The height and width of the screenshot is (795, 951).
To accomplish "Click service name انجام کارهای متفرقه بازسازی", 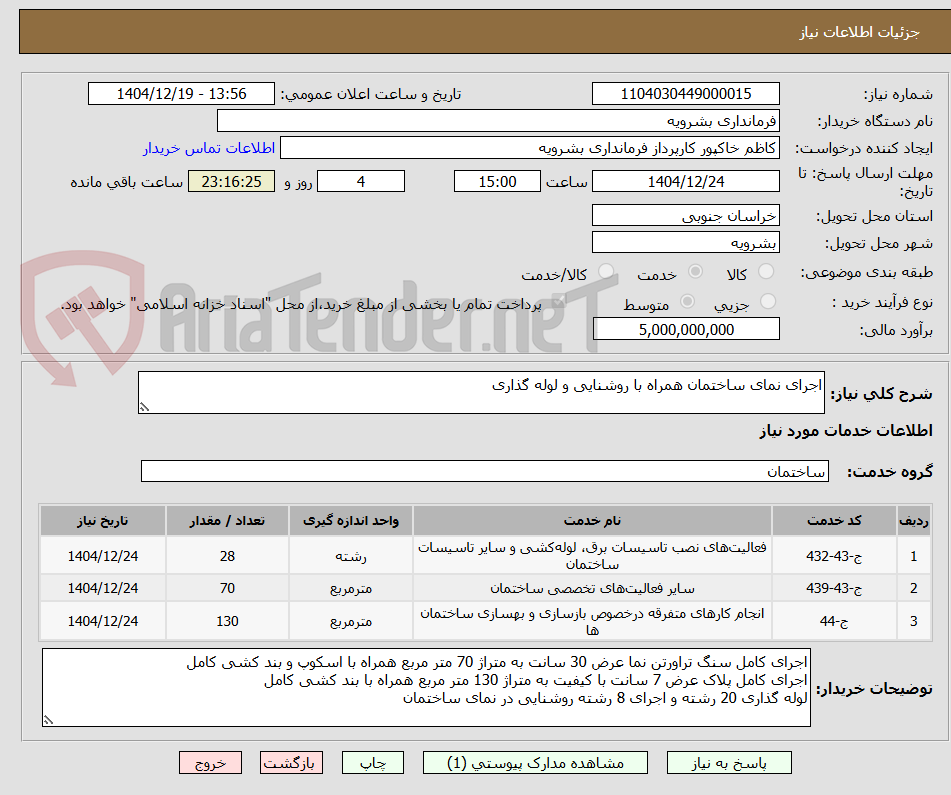I will 592,621.
